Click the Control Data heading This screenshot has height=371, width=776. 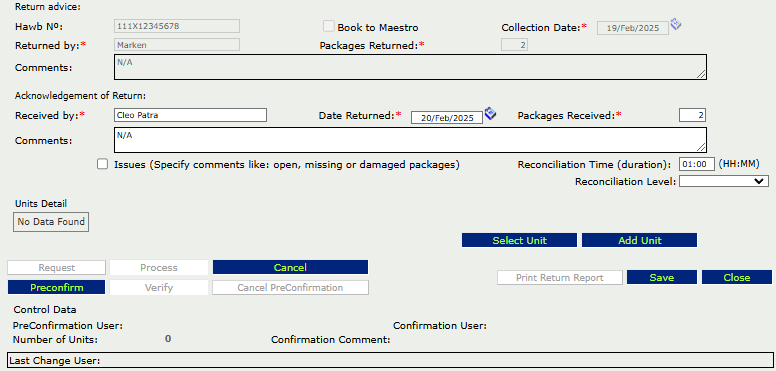(45, 310)
